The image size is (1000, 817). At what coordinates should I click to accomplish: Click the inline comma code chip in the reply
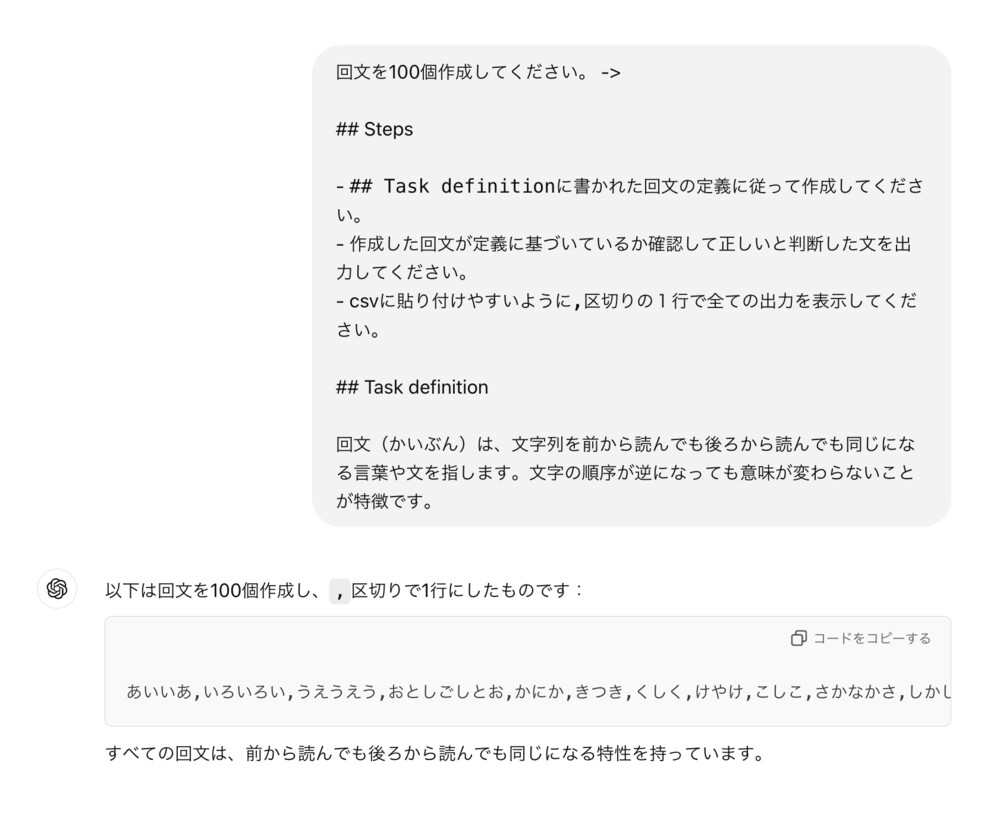340,591
